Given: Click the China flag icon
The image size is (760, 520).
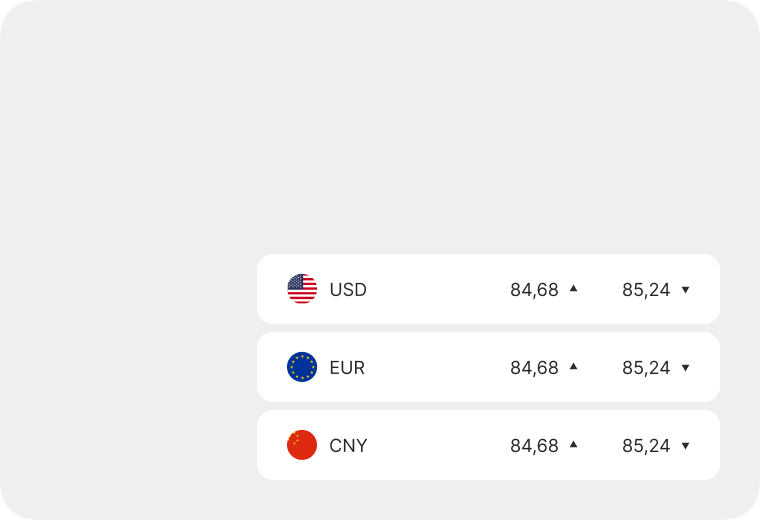Looking at the screenshot, I should click(x=302, y=445).
